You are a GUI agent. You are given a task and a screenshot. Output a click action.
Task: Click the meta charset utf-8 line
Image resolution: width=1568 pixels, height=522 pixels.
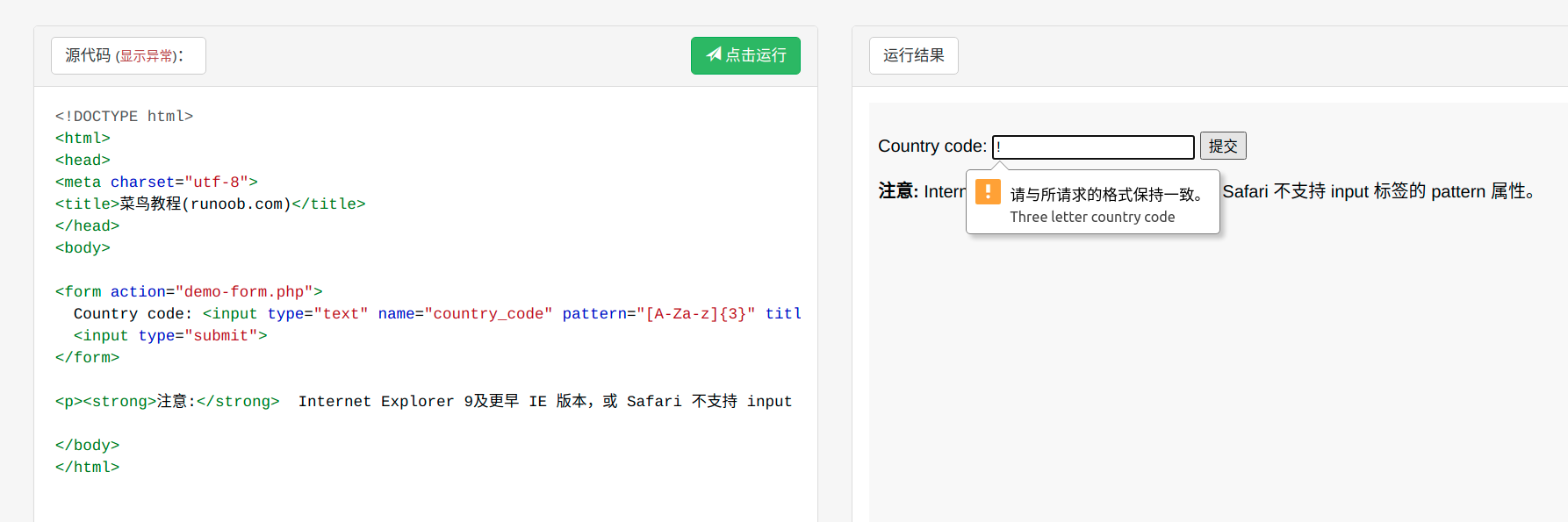point(156,182)
